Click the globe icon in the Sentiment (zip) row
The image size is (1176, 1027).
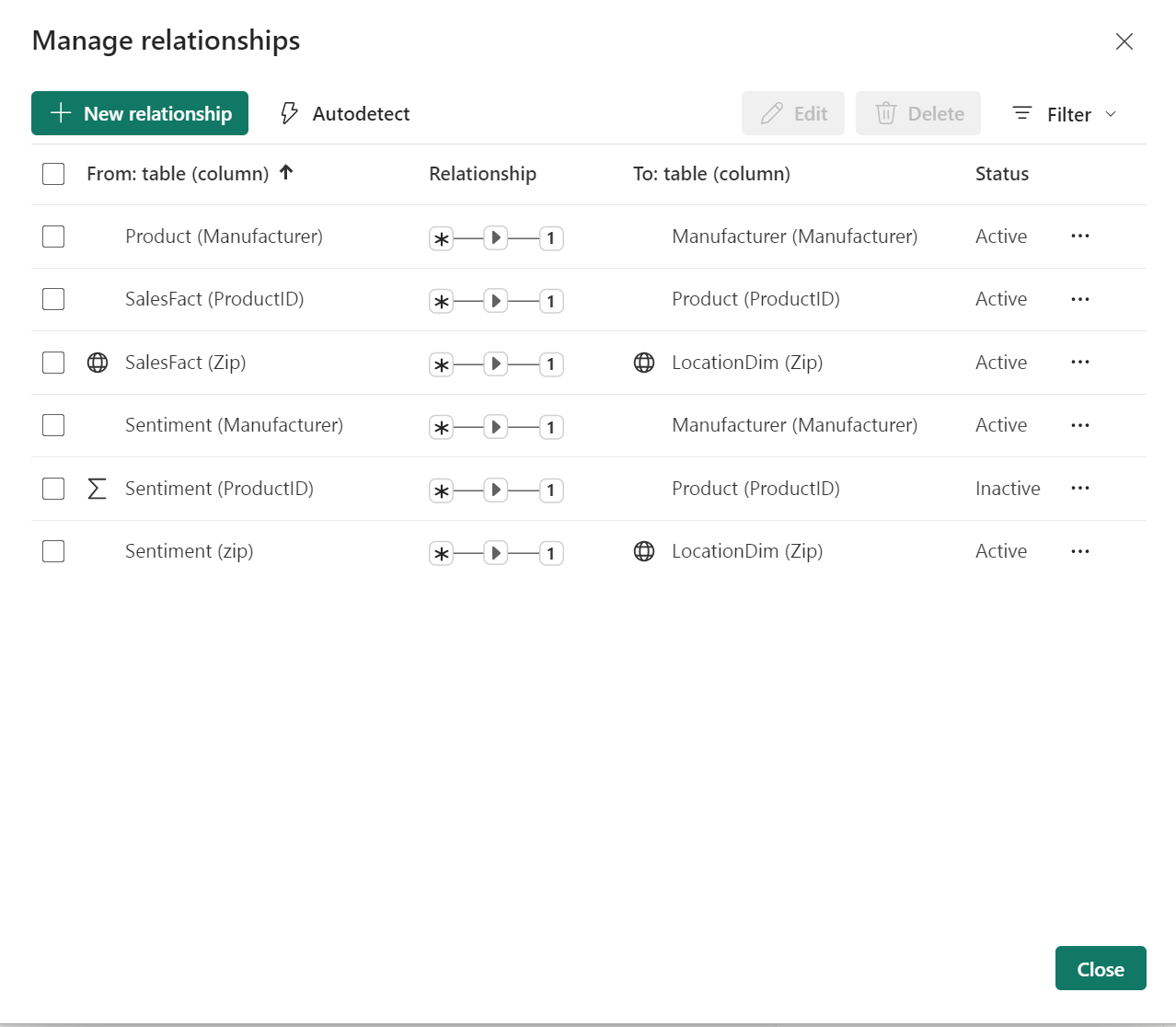pos(643,550)
